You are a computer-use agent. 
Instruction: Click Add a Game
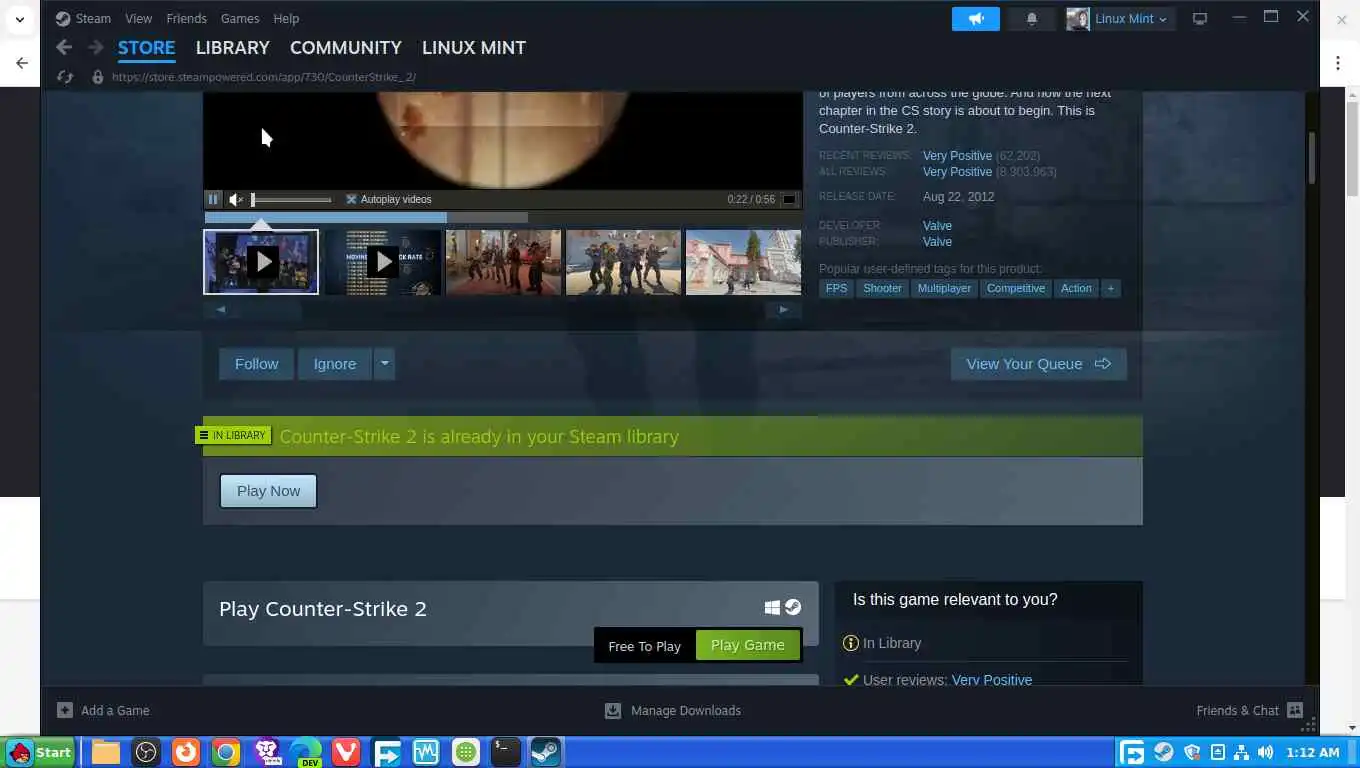pyautogui.click(x=103, y=710)
